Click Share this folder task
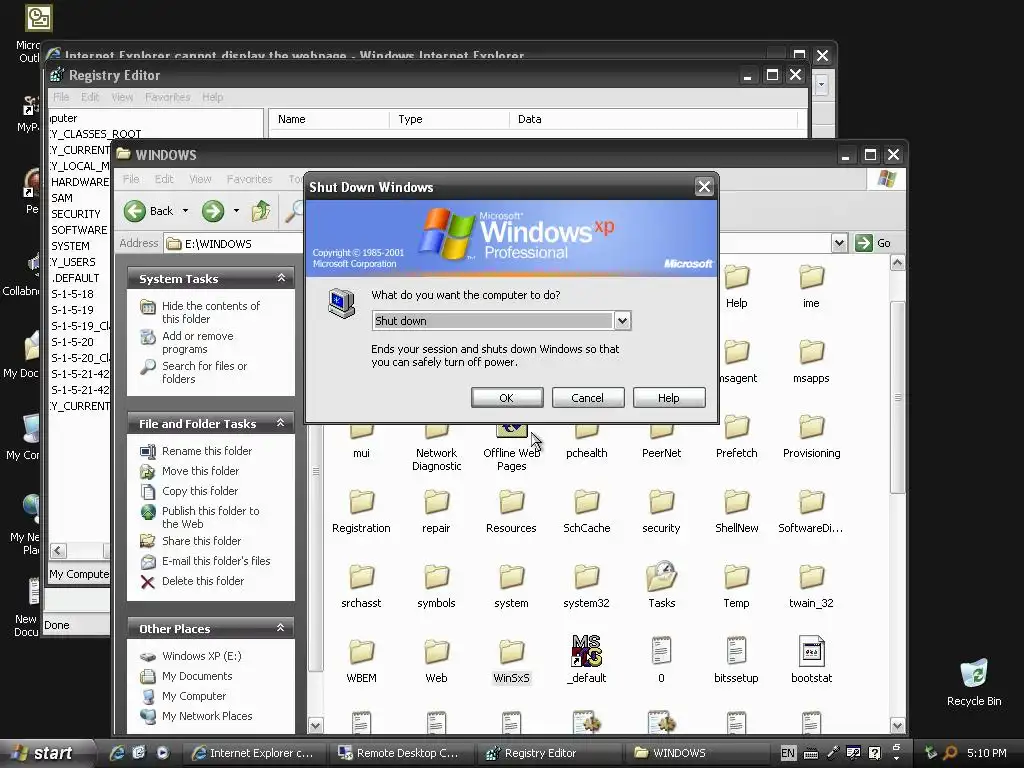Screen dimensions: 1024x768 201,541
